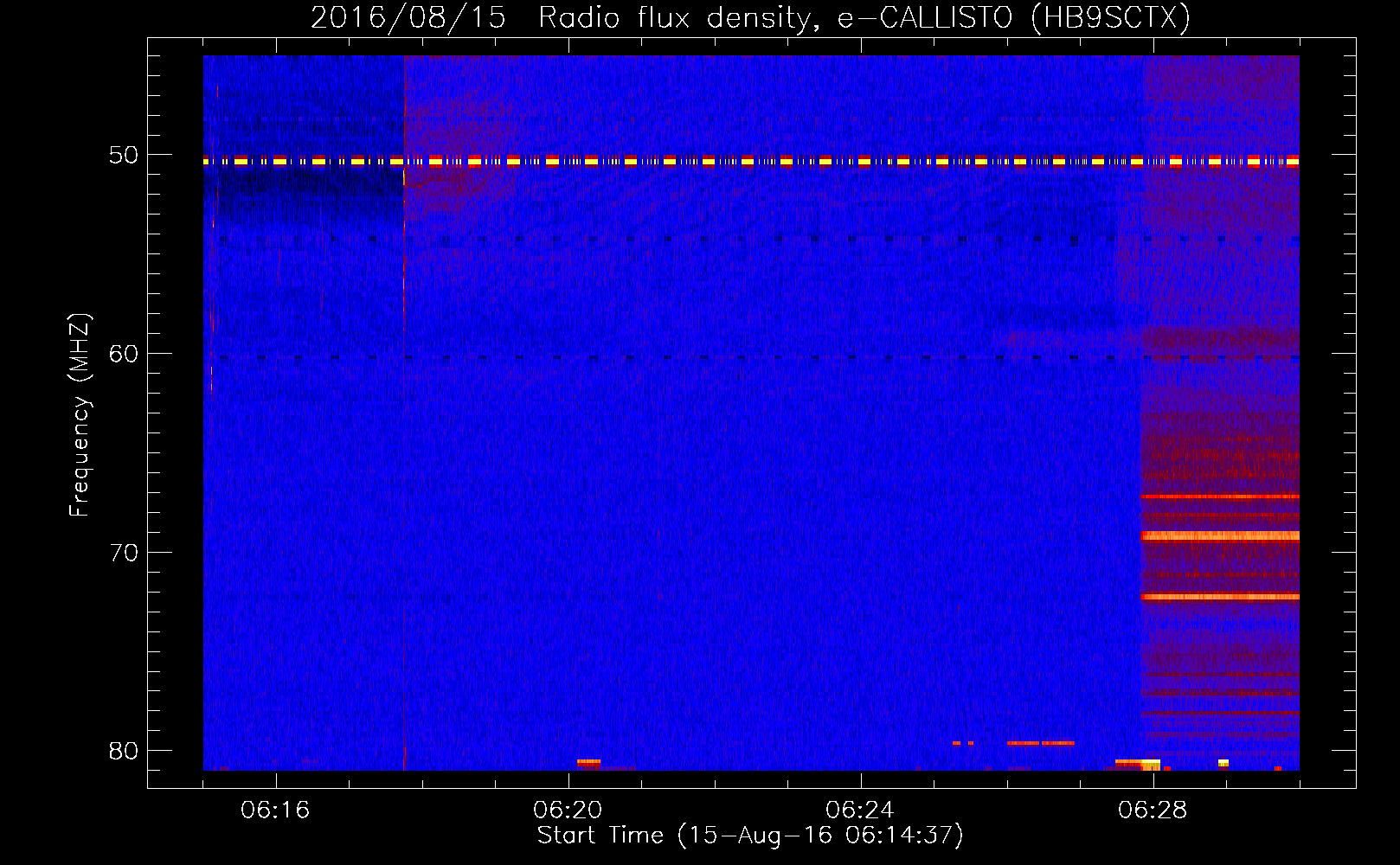The width and height of the screenshot is (1400, 865).
Task: Click the 'Start Time (15-Aug-16 06:14:37)' label
Action: pos(750,836)
